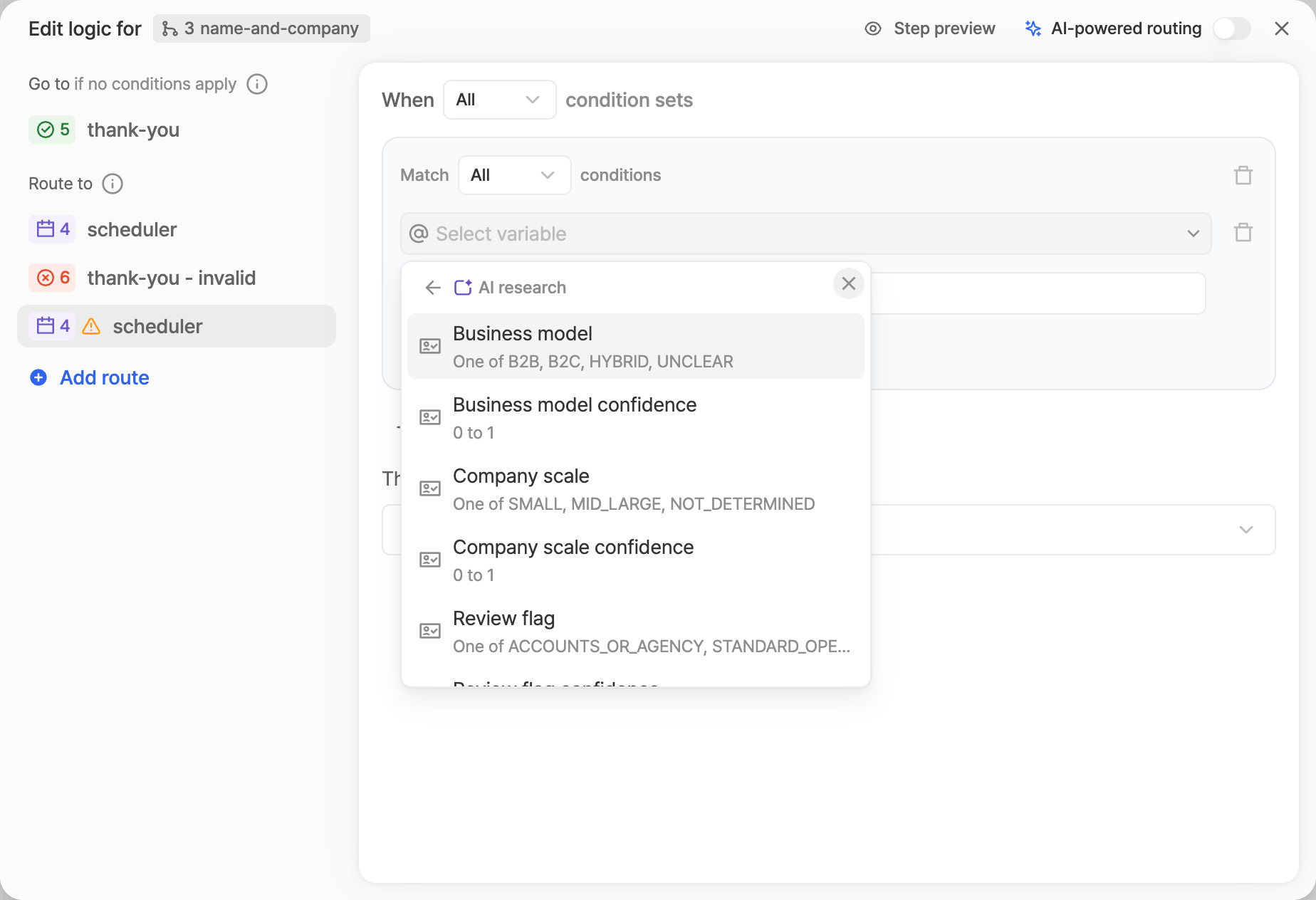The image size is (1316, 900).
Task: Click the Company scale row icon
Action: click(x=430, y=488)
